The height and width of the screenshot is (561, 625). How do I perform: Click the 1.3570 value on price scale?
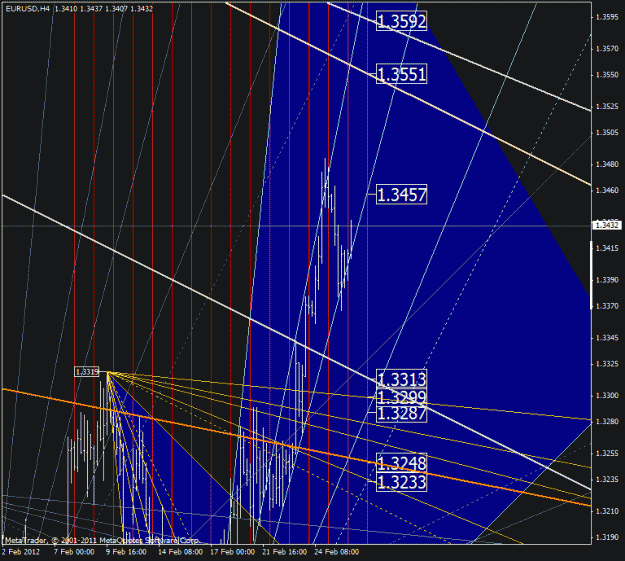coord(607,49)
